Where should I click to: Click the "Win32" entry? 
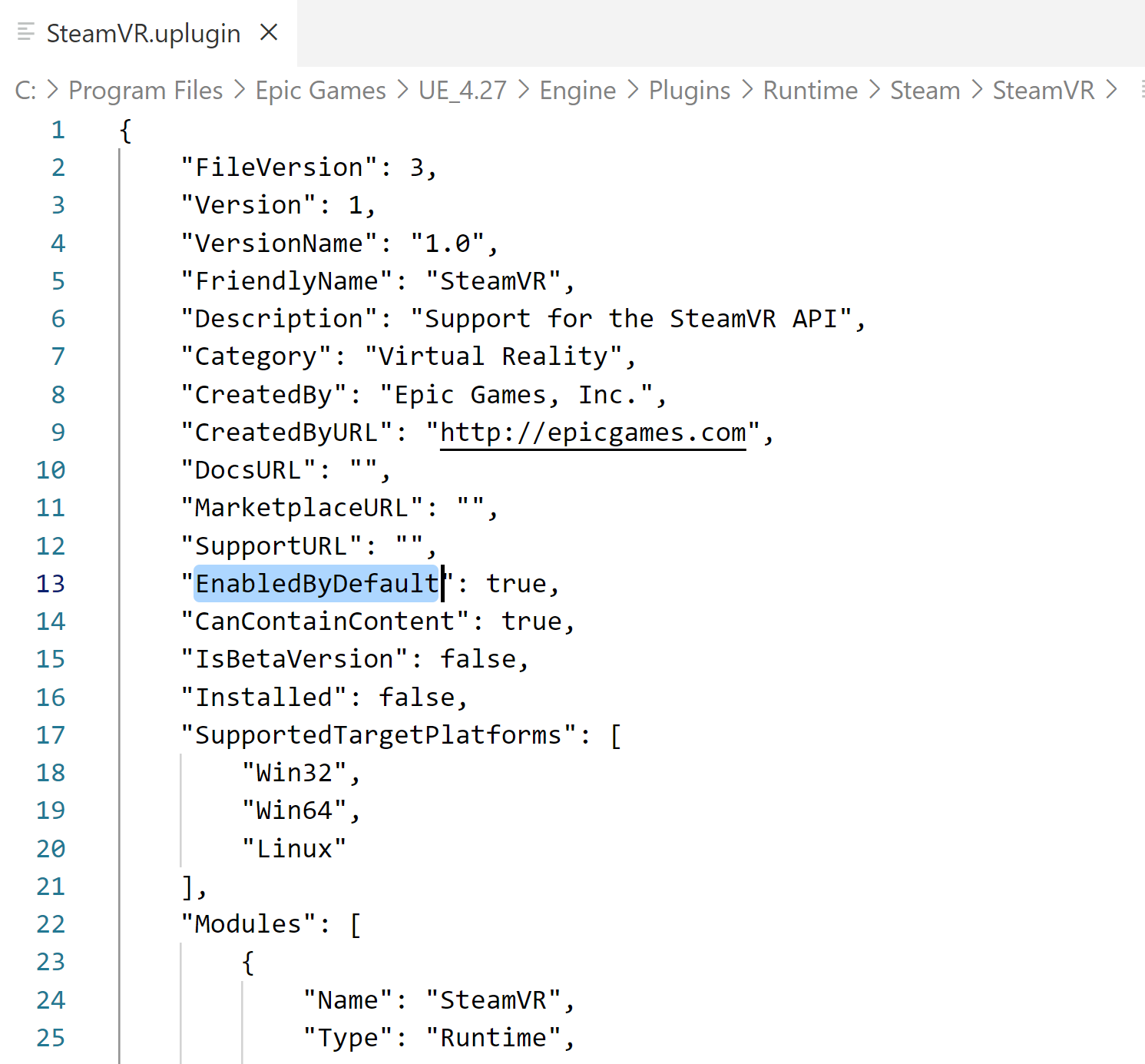click(x=294, y=773)
